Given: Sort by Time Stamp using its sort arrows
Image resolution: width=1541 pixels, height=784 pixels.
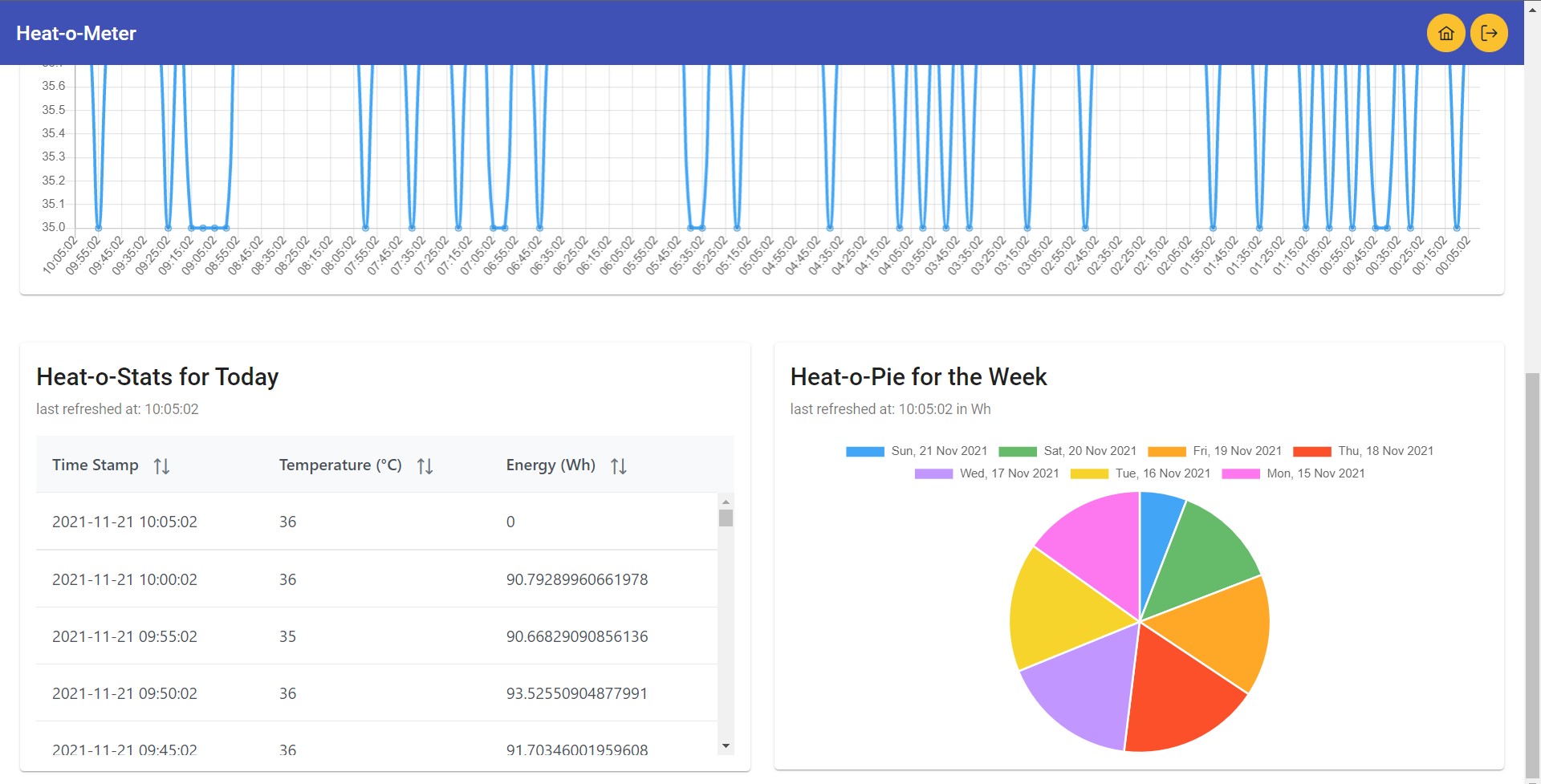Looking at the screenshot, I should 162,465.
